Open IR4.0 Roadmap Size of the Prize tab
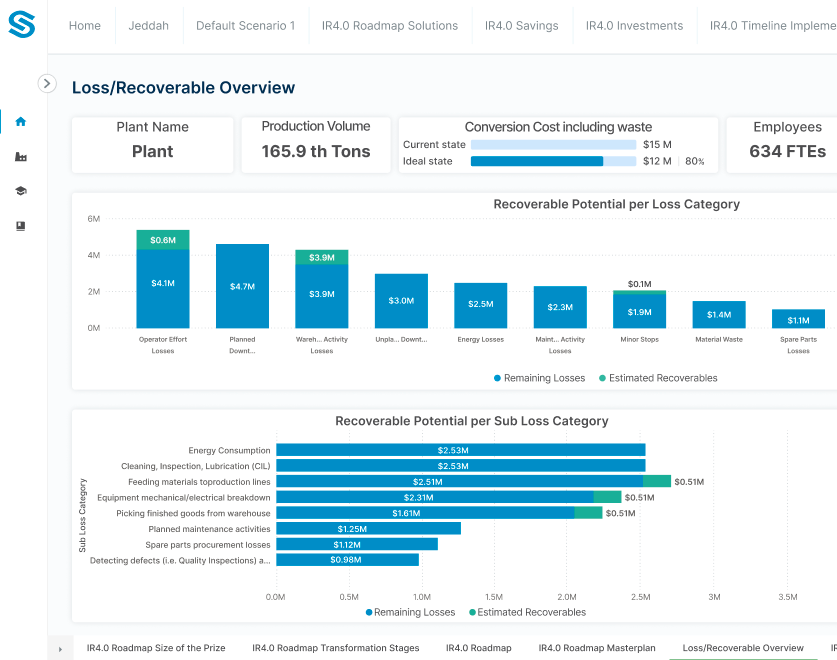This screenshot has width=837, height=660. pos(156,648)
